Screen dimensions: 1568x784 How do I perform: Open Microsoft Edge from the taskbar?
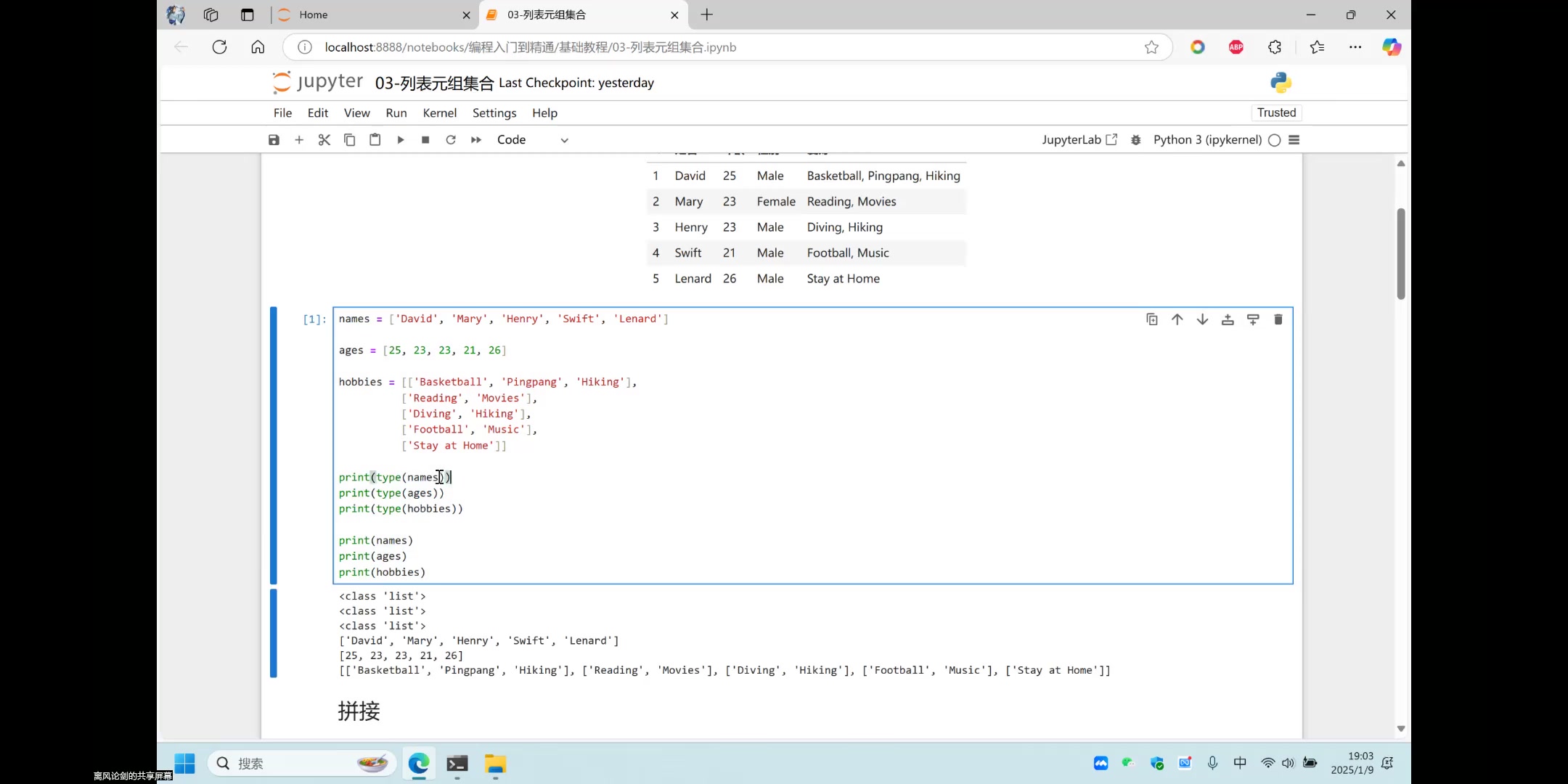click(419, 764)
